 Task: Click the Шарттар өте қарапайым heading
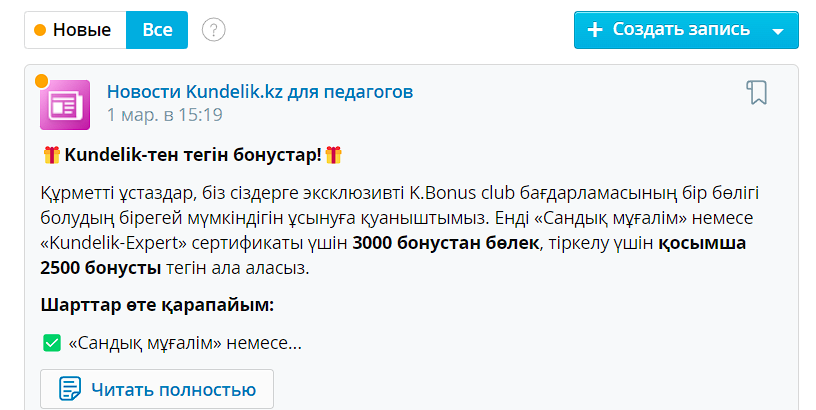coord(157,305)
